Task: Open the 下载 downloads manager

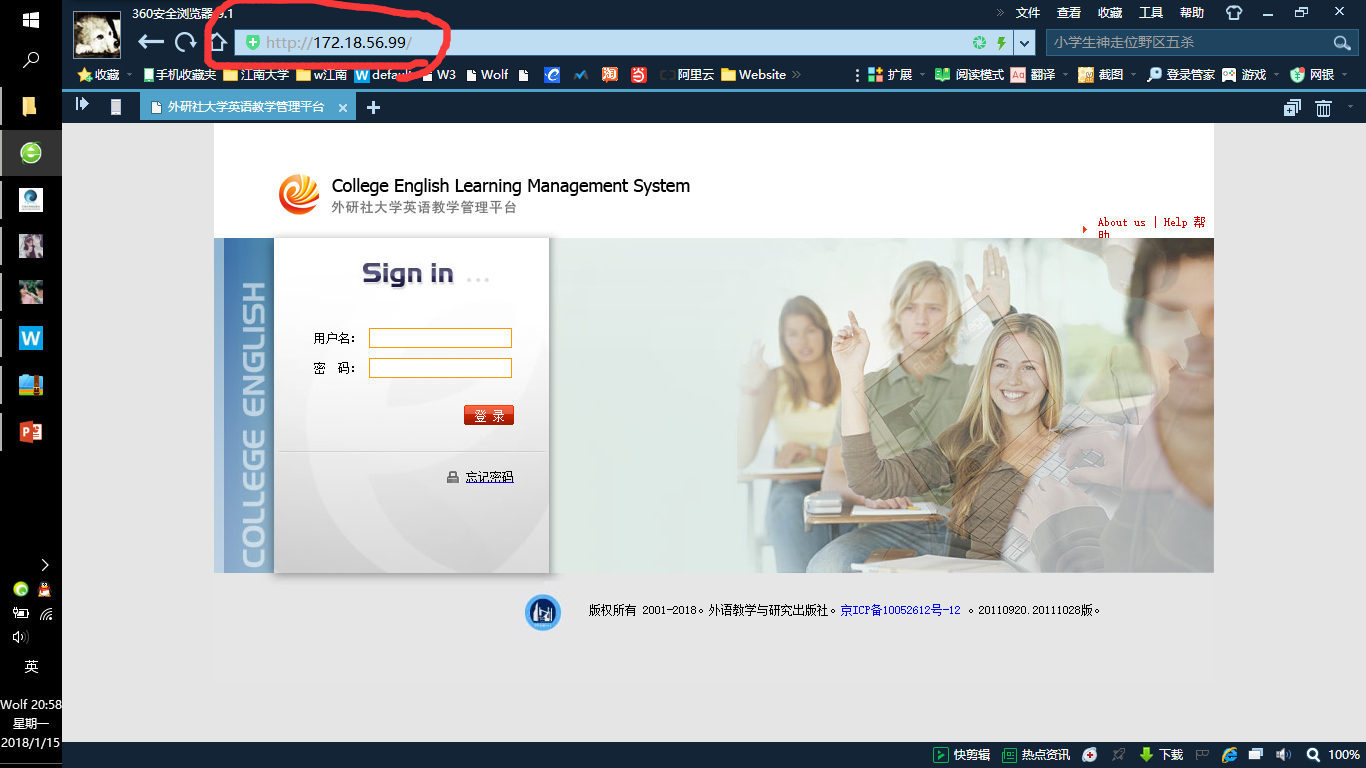Action: coord(1161,755)
